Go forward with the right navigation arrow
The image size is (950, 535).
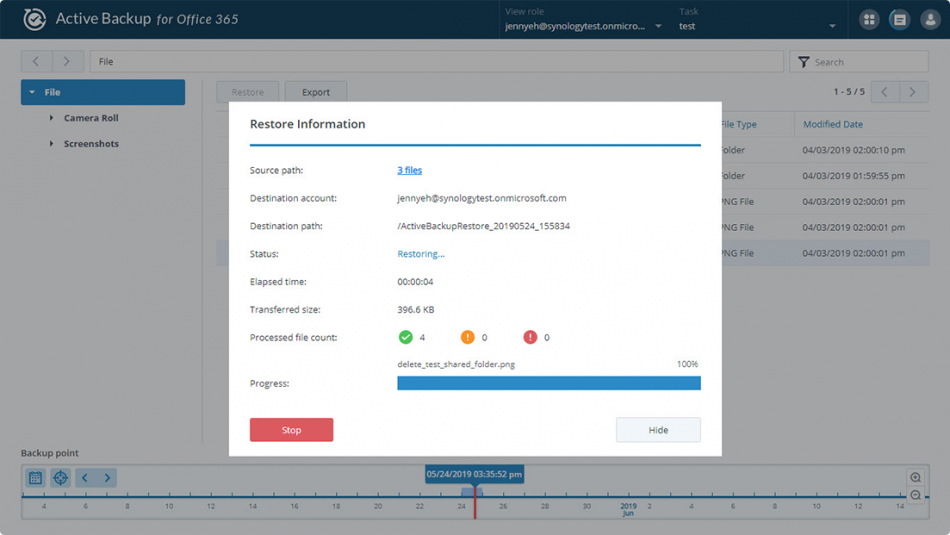click(x=67, y=61)
